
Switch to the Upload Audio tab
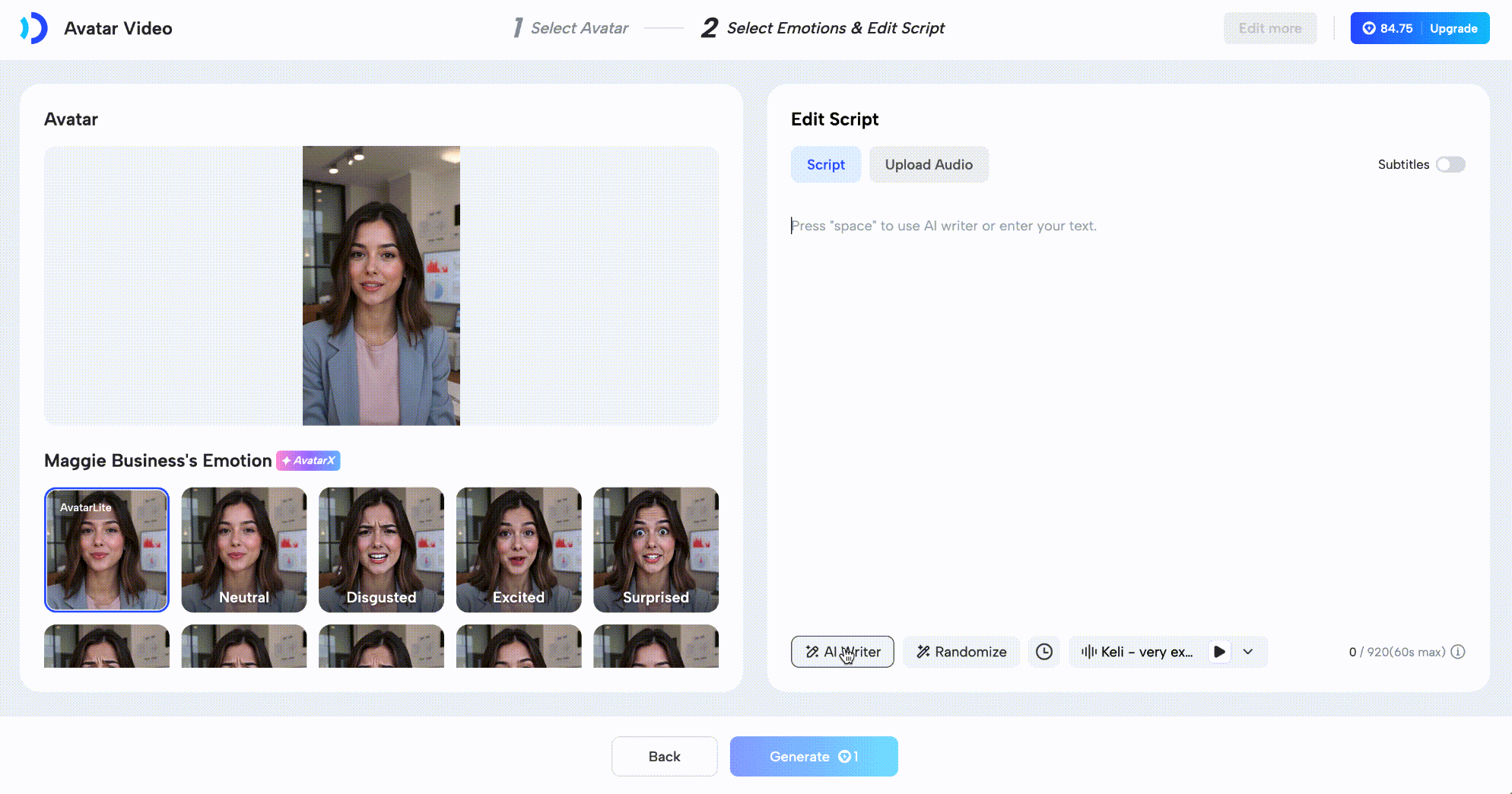[929, 164]
